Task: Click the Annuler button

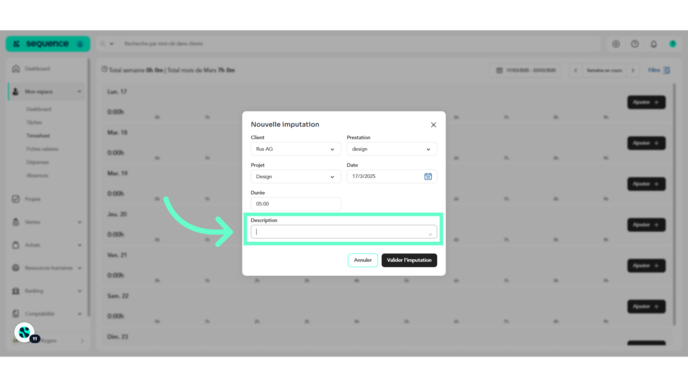Action: point(362,260)
